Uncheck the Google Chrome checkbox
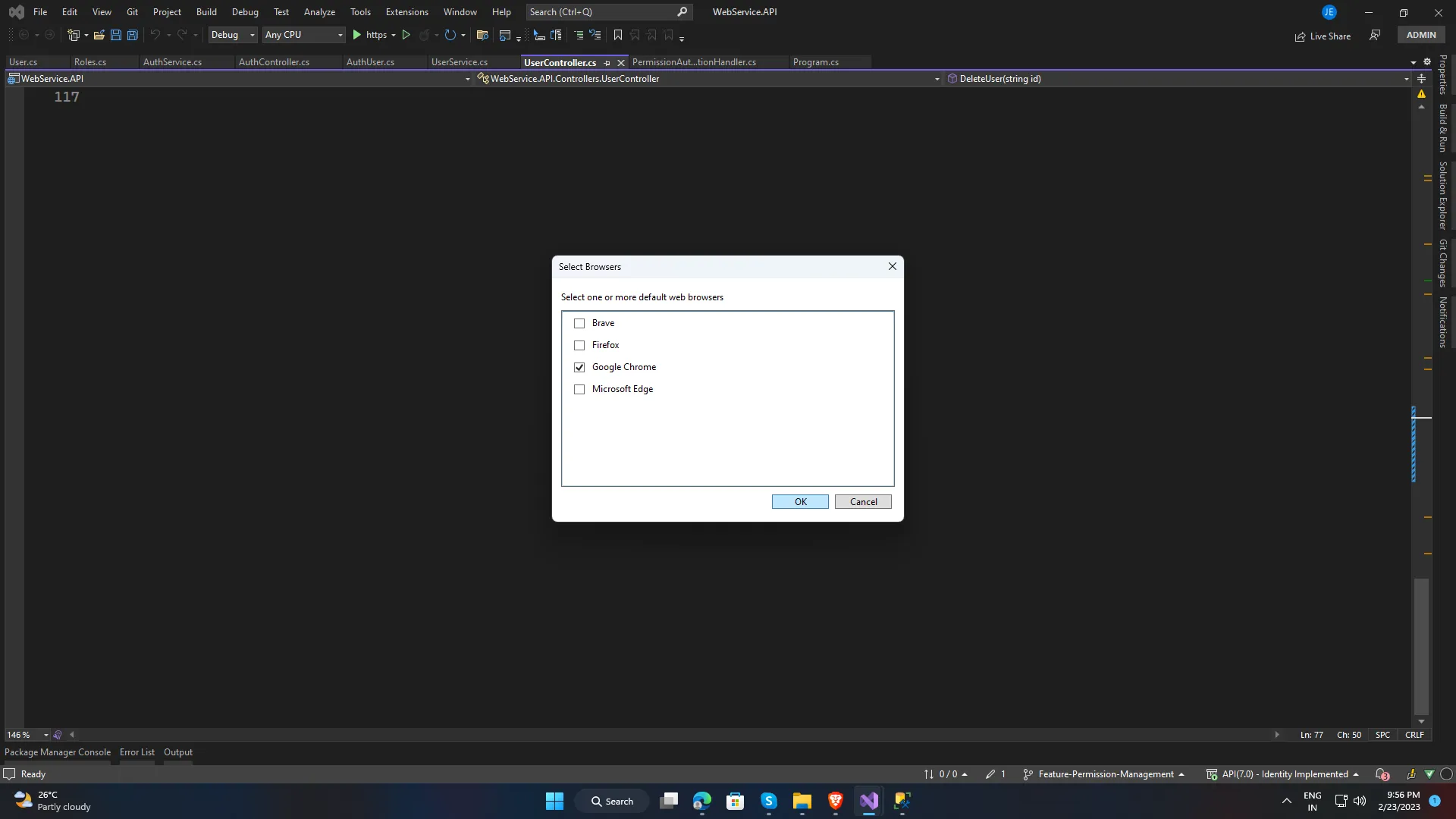This screenshot has height=819, width=1456. (x=579, y=367)
